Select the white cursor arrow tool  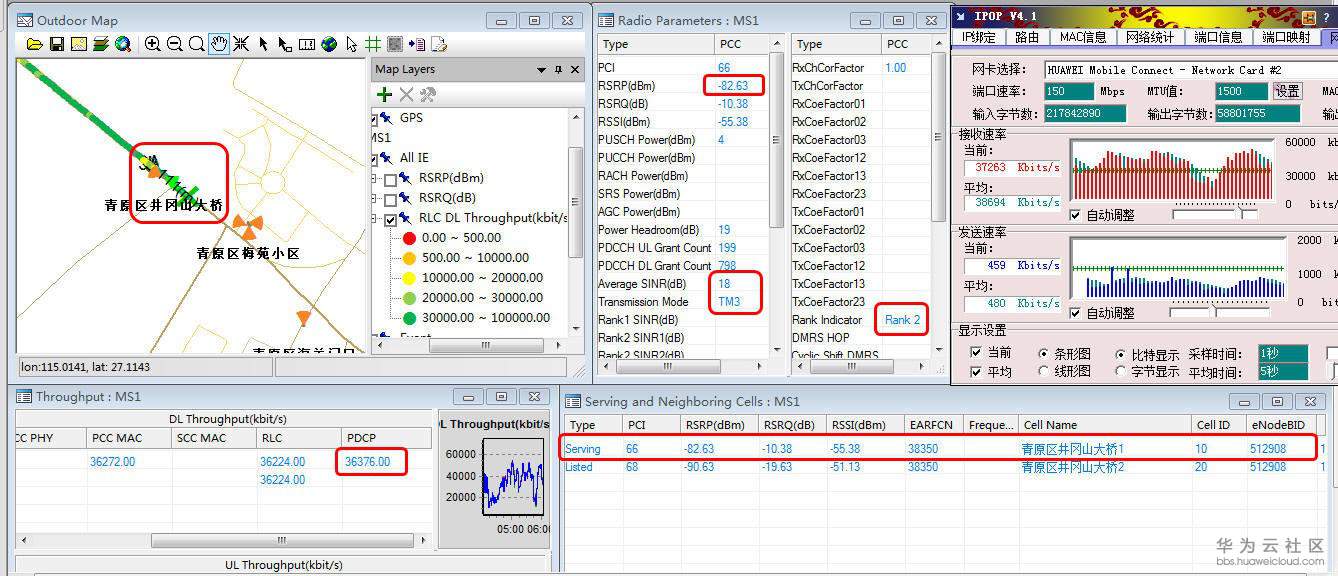click(351, 44)
